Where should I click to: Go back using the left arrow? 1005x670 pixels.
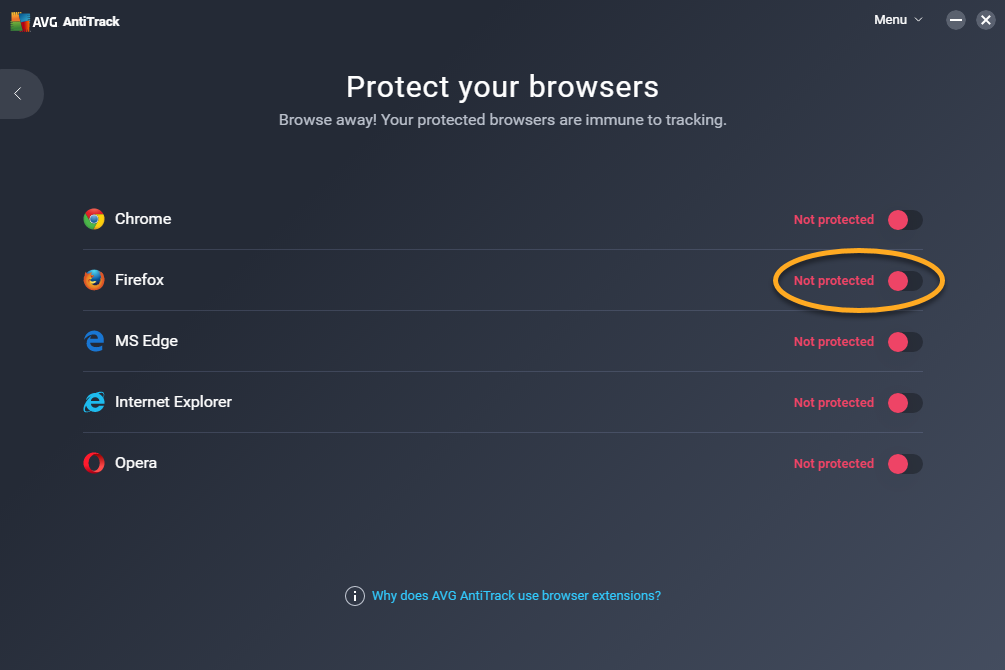(x=19, y=94)
